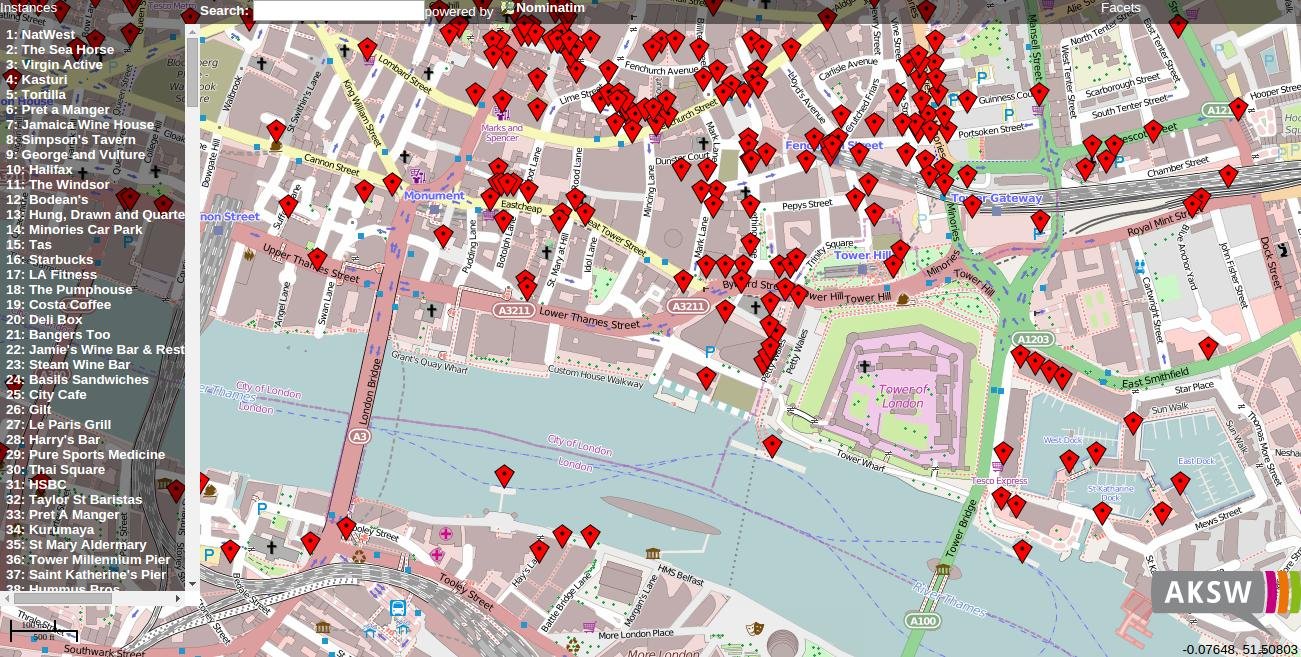Click '32: Taylor St Baristas'
1301x657 pixels.
[x=74, y=499]
